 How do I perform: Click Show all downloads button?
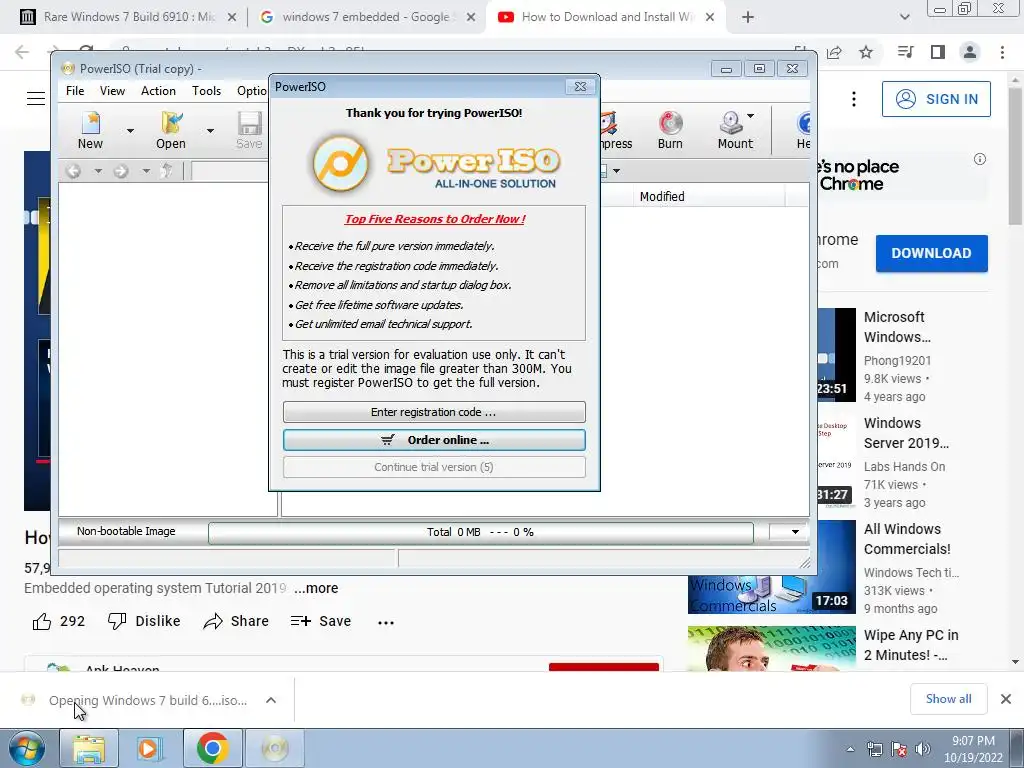pyautogui.click(x=948, y=699)
